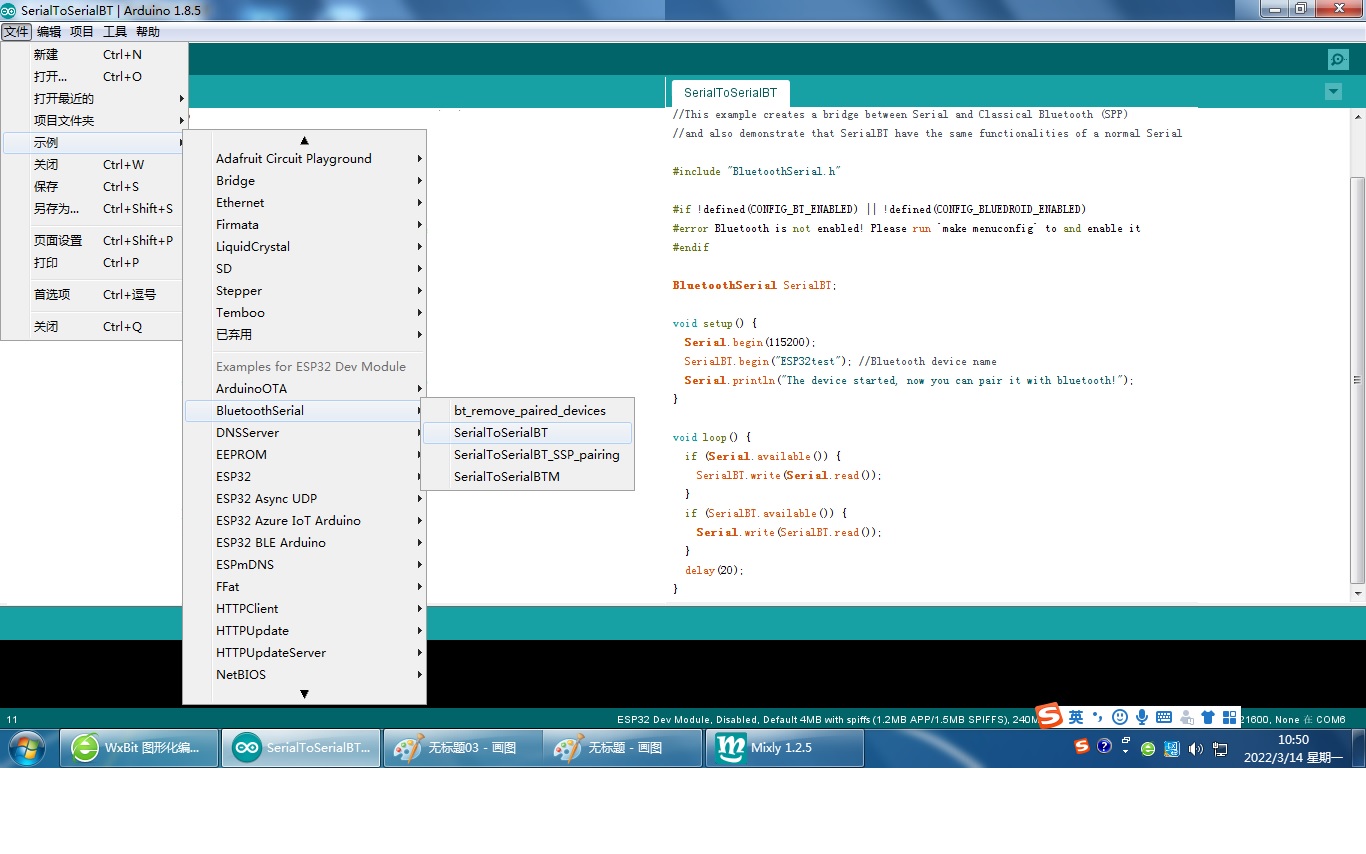Open ESP32 BLE Arduino examples

click(305, 543)
